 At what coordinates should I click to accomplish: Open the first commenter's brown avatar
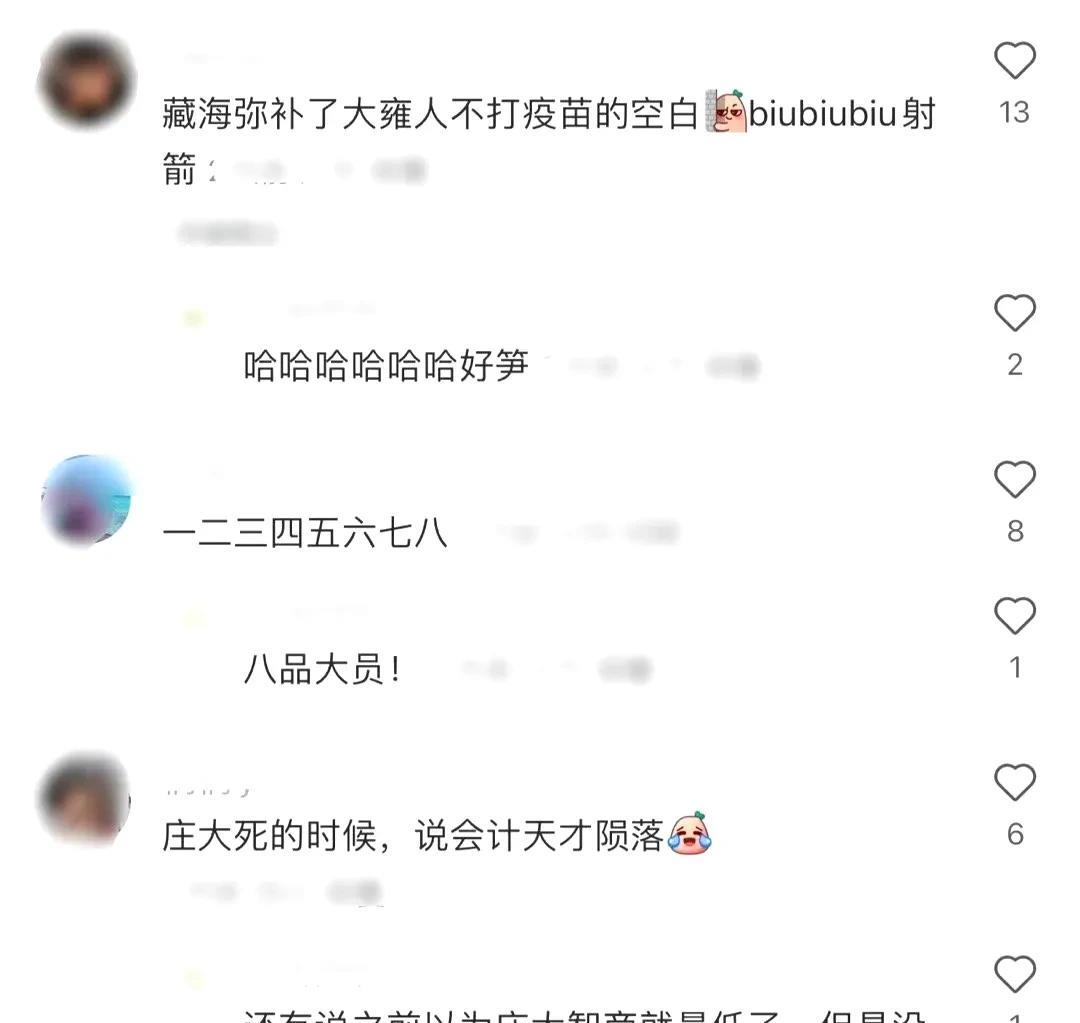[86, 81]
